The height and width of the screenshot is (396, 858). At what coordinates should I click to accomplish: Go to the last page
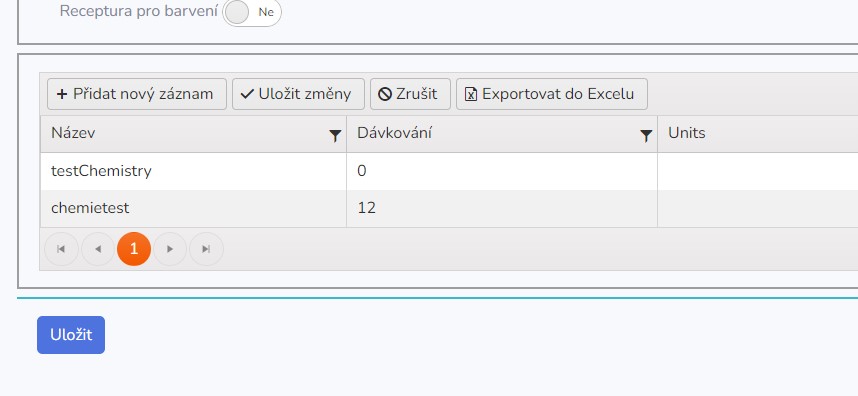pos(206,249)
